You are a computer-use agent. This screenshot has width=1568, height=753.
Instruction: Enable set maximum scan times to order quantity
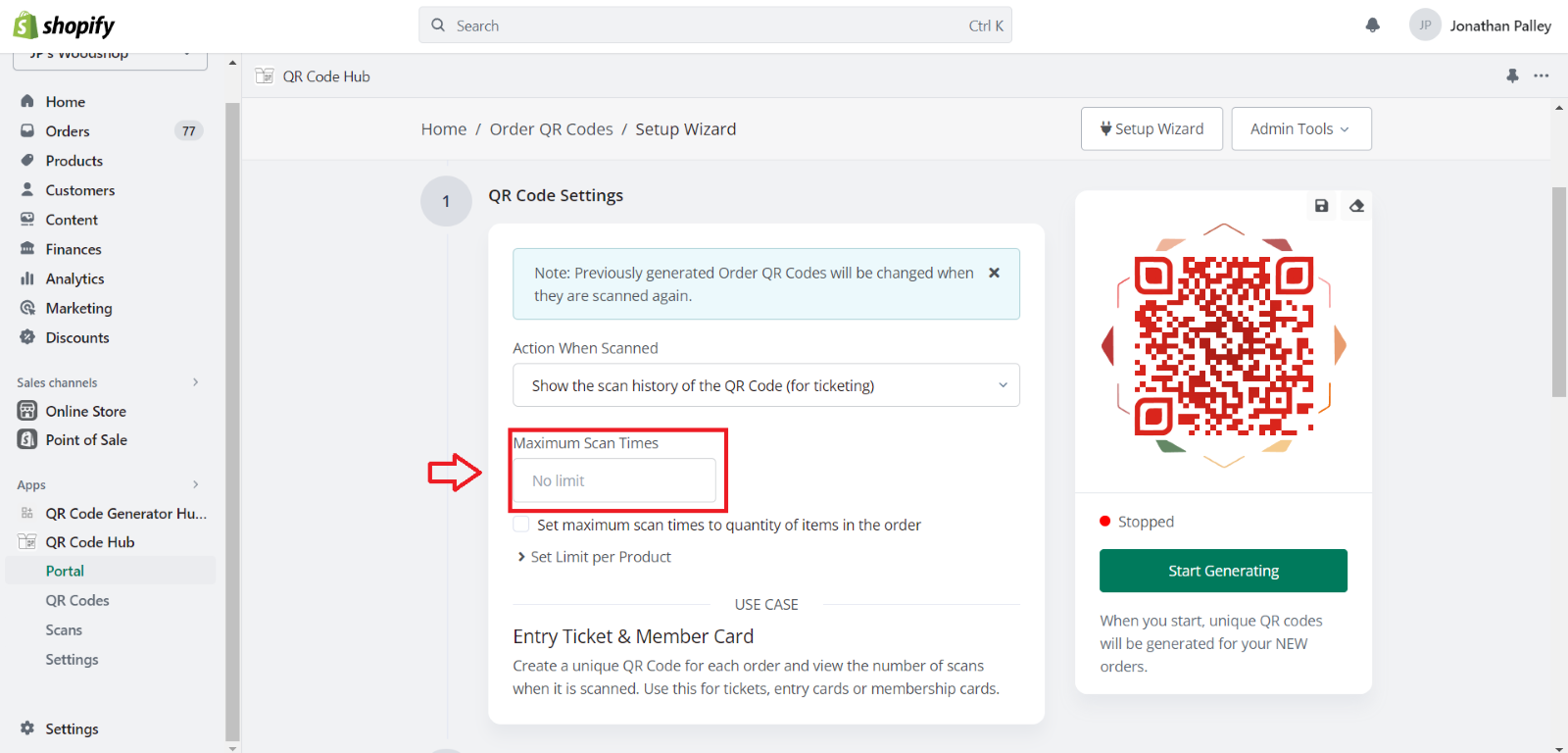click(521, 525)
